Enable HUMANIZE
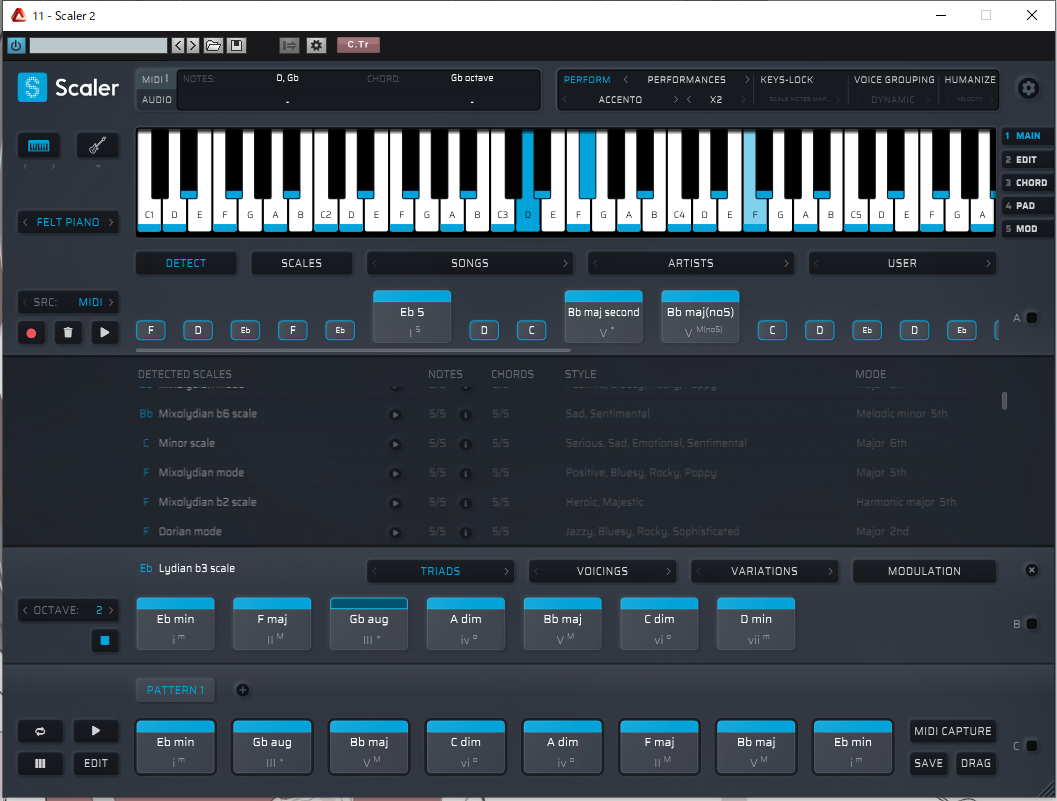 click(x=970, y=80)
